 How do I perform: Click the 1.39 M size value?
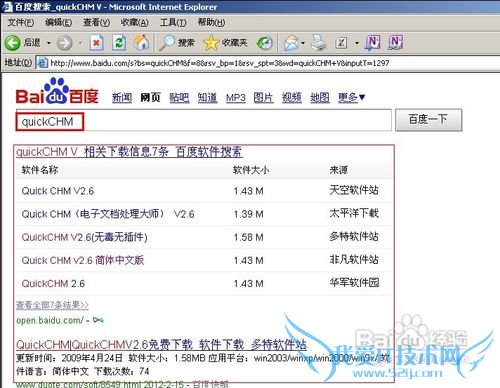pyautogui.click(x=248, y=214)
